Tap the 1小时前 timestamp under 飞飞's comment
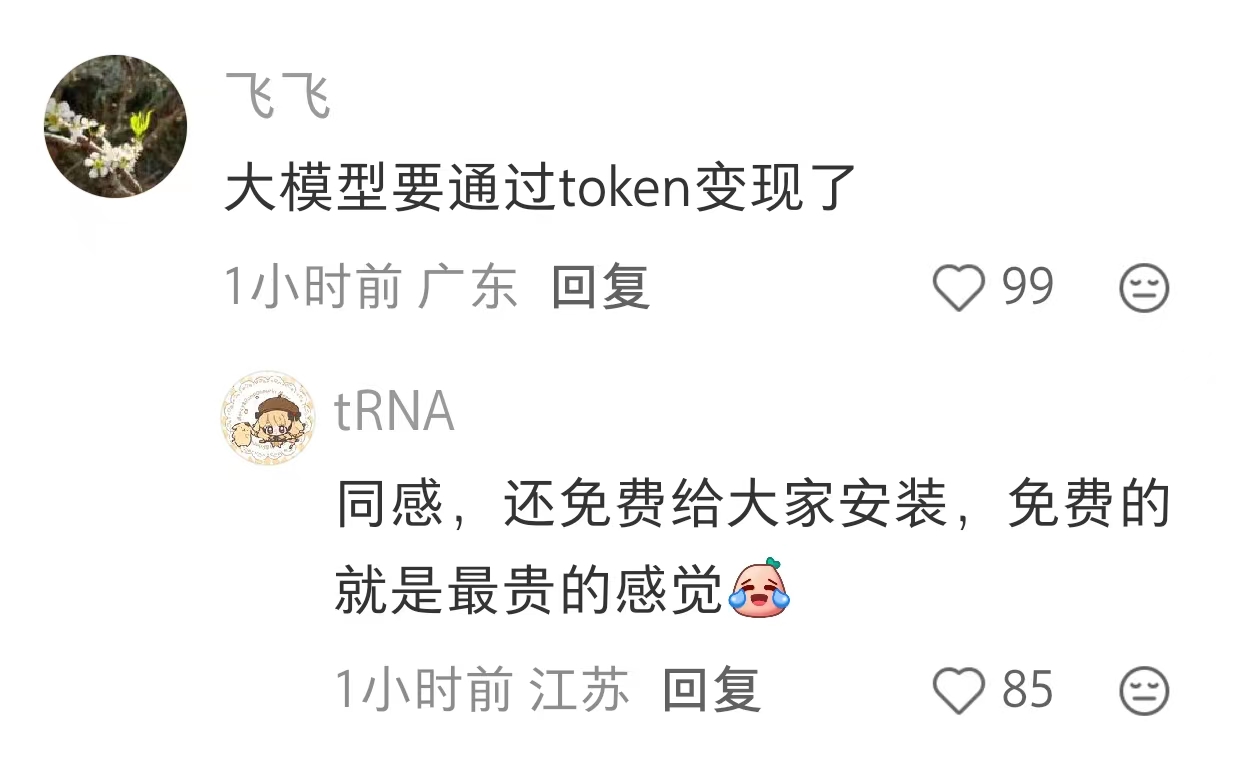This screenshot has height=757, width=1247. pyautogui.click(x=312, y=289)
